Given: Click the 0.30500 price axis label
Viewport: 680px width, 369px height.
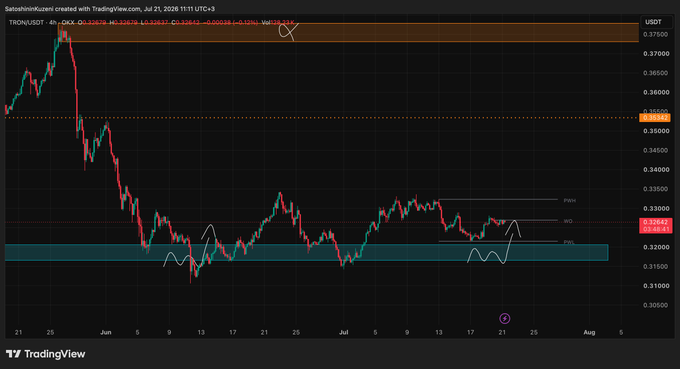Looking at the screenshot, I should pyautogui.click(x=655, y=305).
